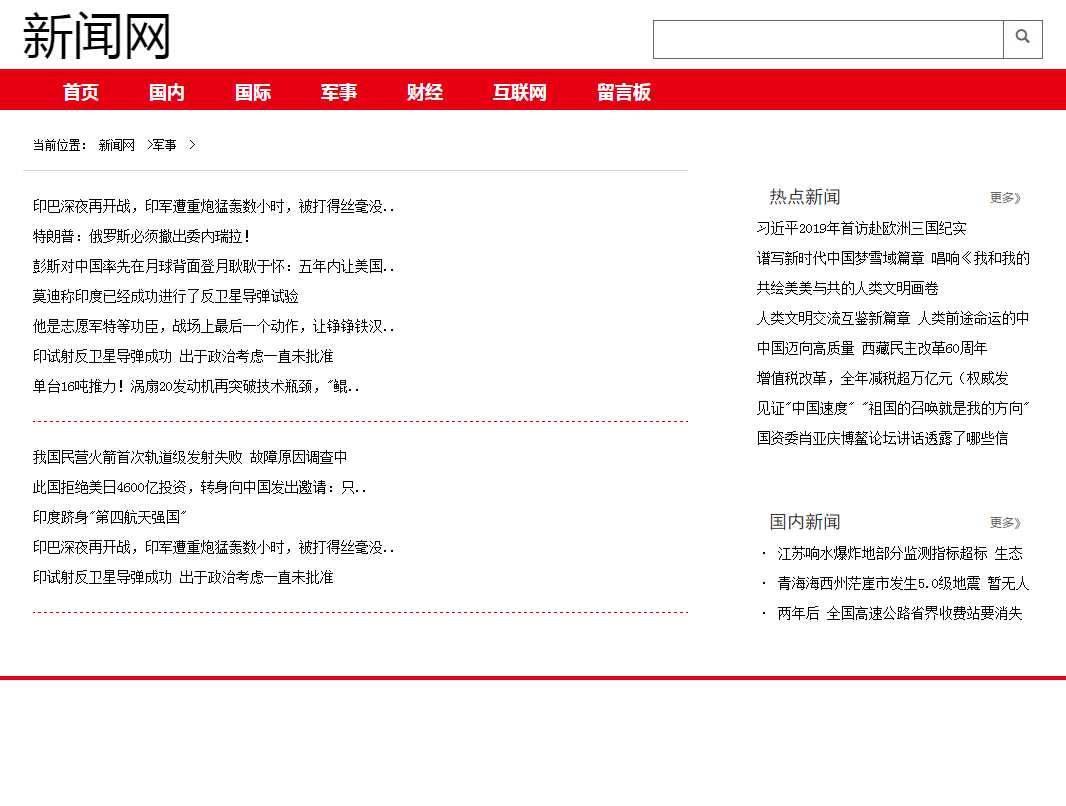1066x806 pixels.
Task: Open the 印度跻身"第四航天强国" article
Action: [x=110, y=518]
